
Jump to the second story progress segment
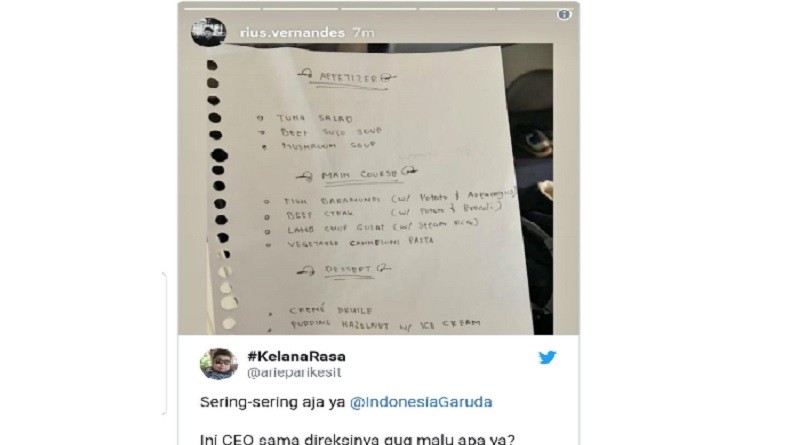(x=300, y=9)
